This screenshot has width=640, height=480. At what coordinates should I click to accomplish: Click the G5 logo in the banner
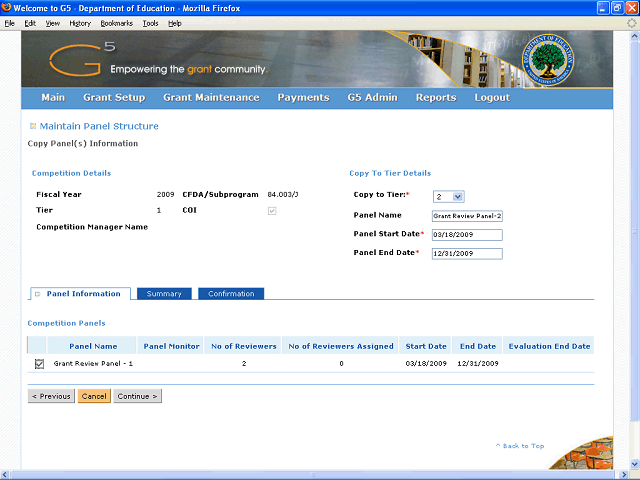[82, 59]
